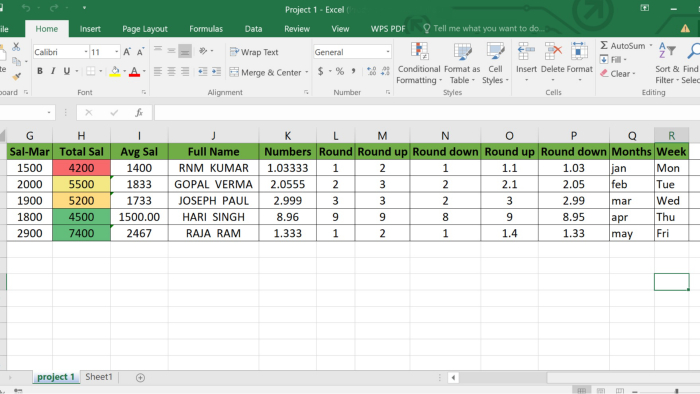The image size is (700, 394).
Task: Apply Comma Style
Action: pos(353,71)
